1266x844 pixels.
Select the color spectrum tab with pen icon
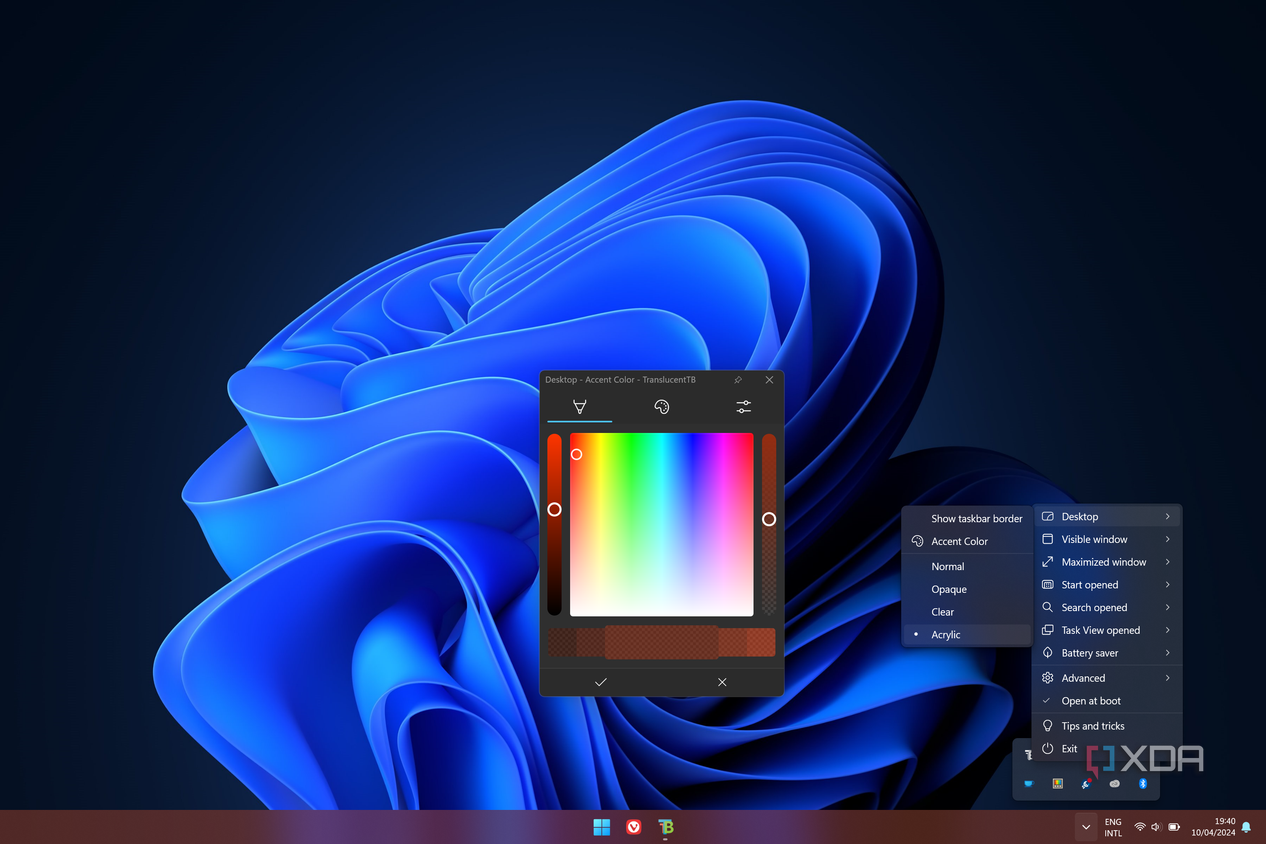[x=579, y=406]
